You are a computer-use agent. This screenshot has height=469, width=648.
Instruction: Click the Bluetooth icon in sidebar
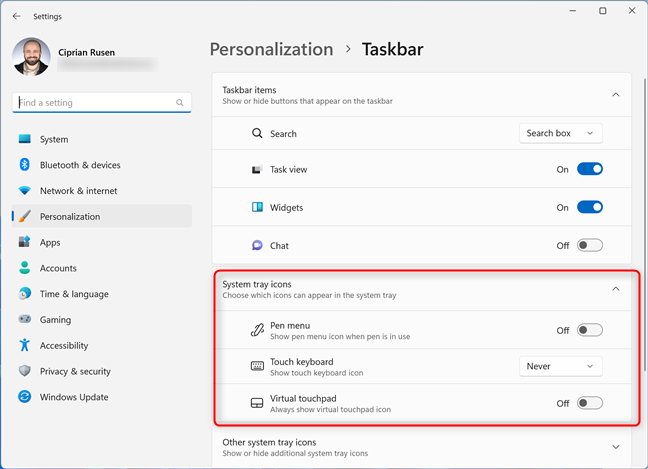point(25,164)
